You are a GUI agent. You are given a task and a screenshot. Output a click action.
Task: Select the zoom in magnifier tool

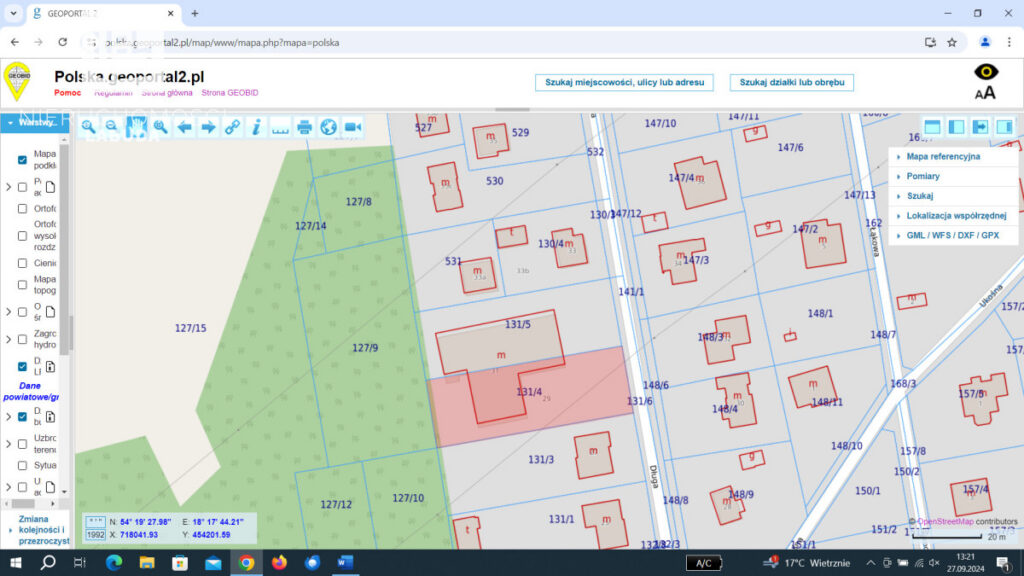pyautogui.click(x=88, y=127)
